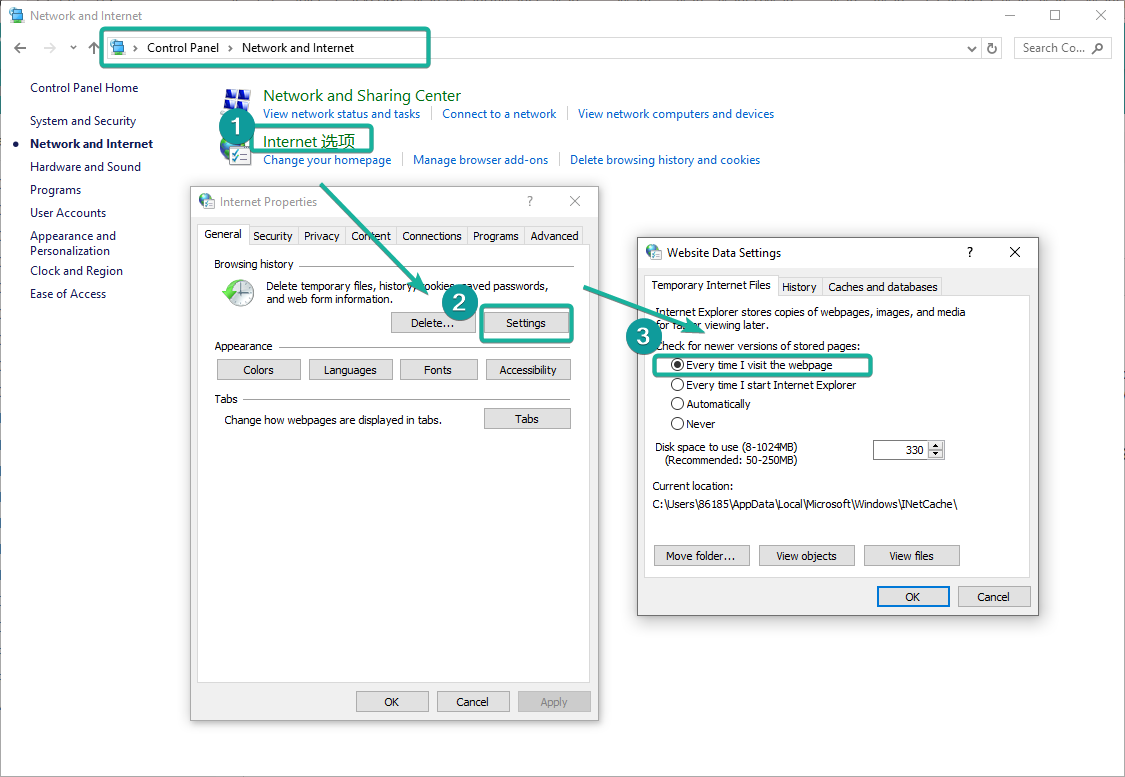Click the View files button

coord(911,556)
